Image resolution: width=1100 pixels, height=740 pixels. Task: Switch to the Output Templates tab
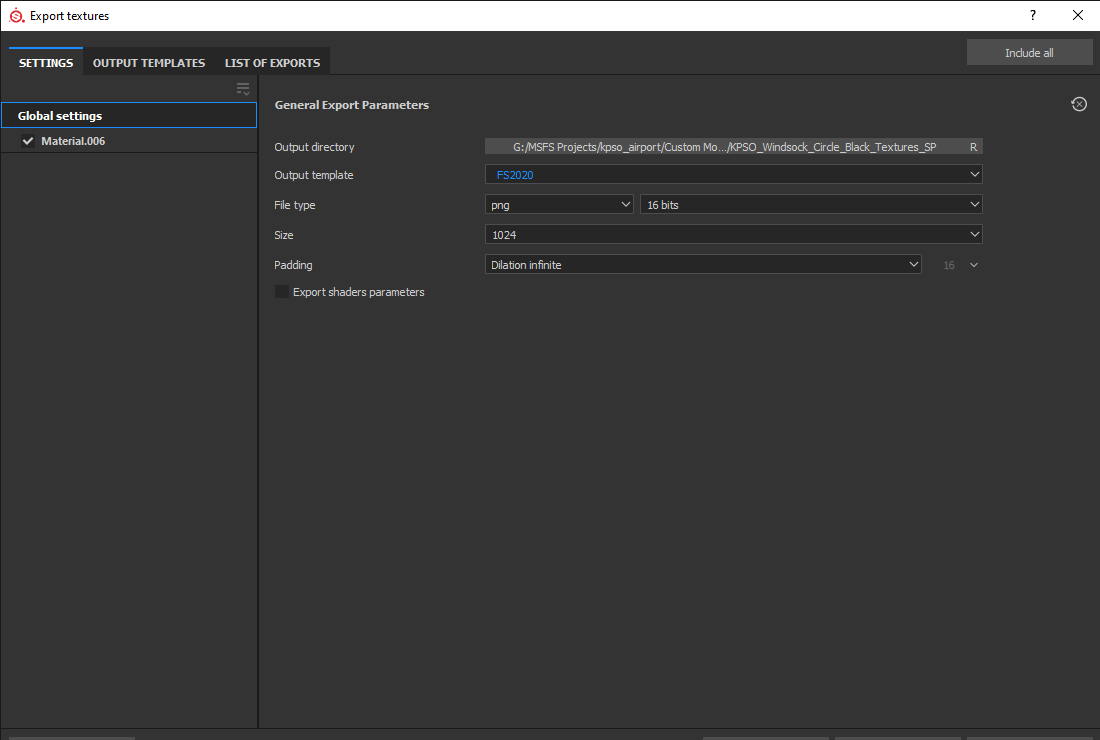(x=149, y=63)
